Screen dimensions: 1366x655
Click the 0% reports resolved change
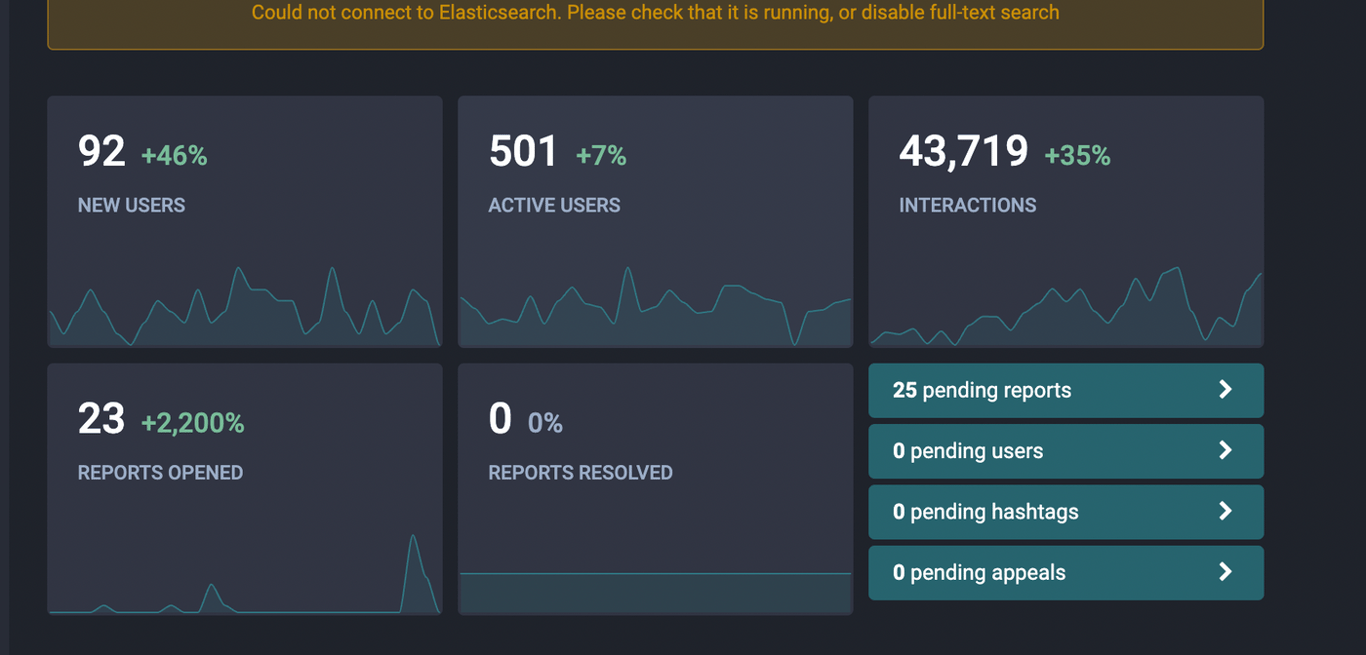[545, 424]
